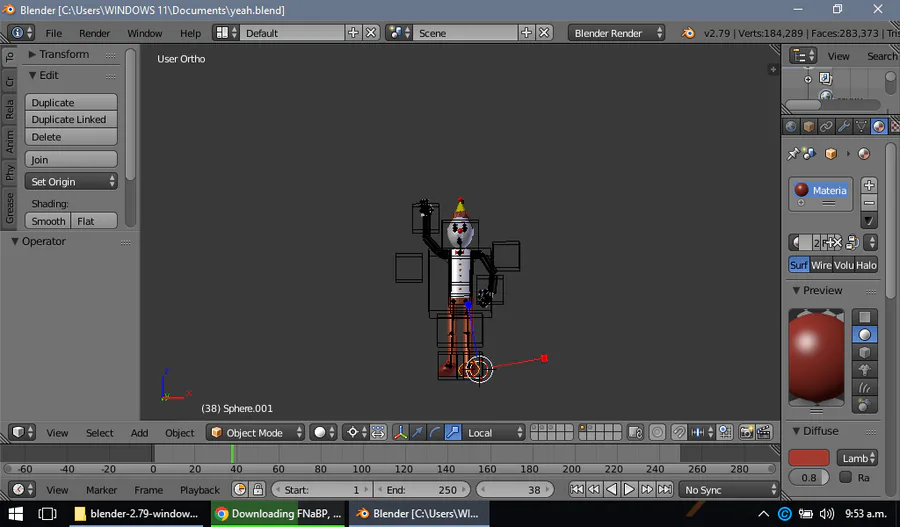Select monkey preview type

tap(864, 370)
